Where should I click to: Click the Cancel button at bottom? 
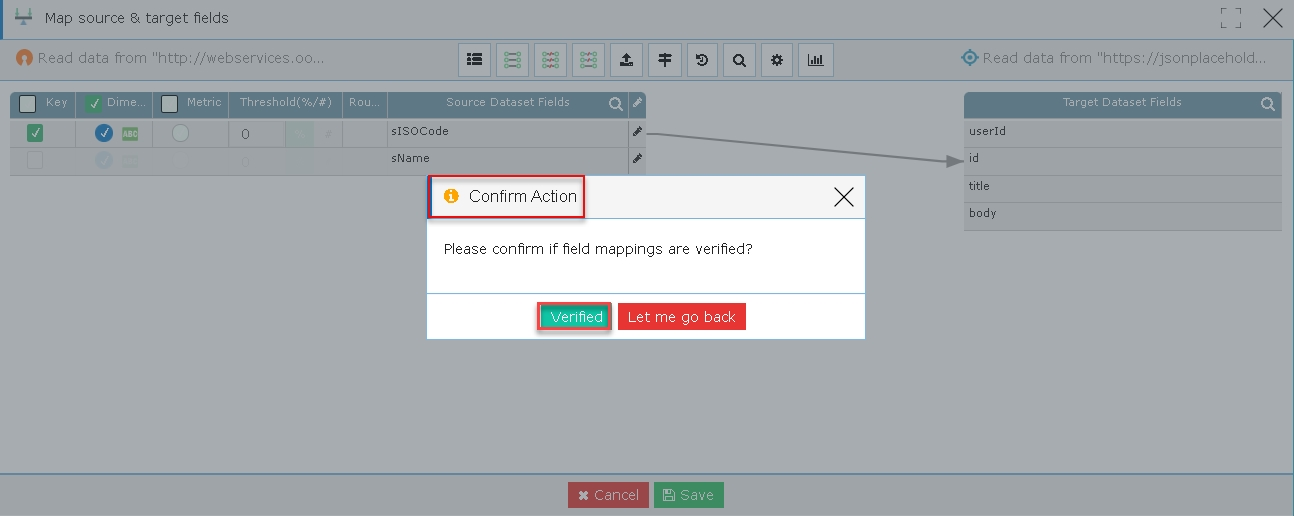[608, 495]
